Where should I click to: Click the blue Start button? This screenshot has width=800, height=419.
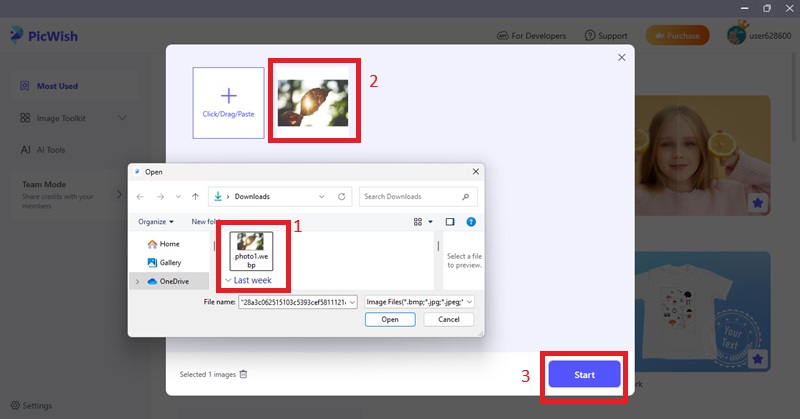[x=584, y=375]
